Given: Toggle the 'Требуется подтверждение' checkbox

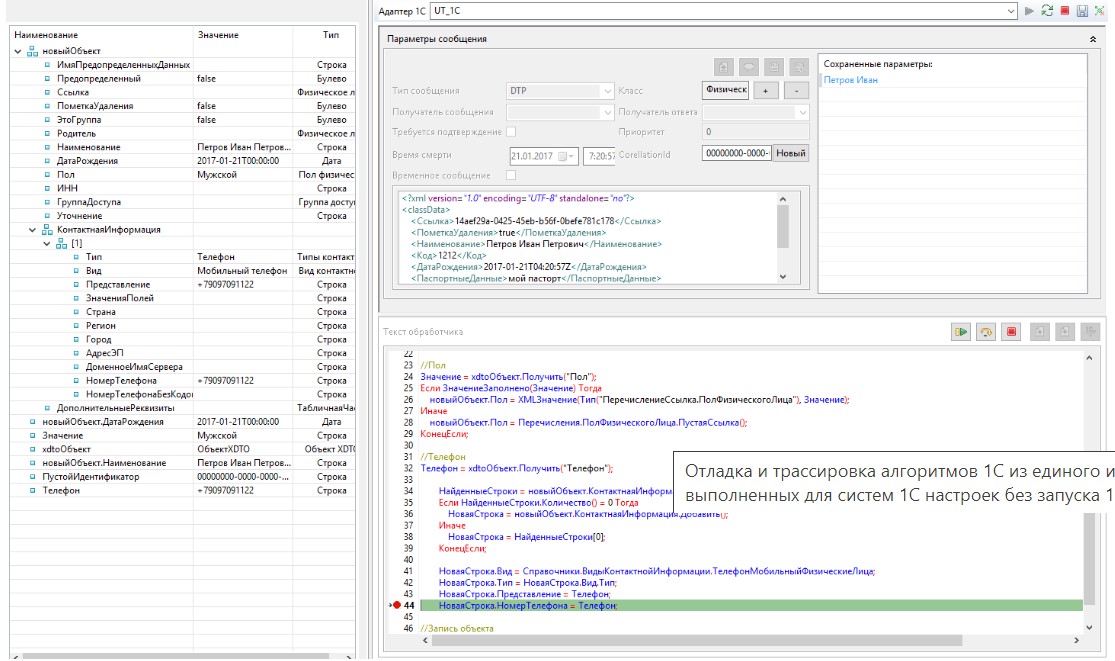Looking at the screenshot, I should tap(511, 132).
